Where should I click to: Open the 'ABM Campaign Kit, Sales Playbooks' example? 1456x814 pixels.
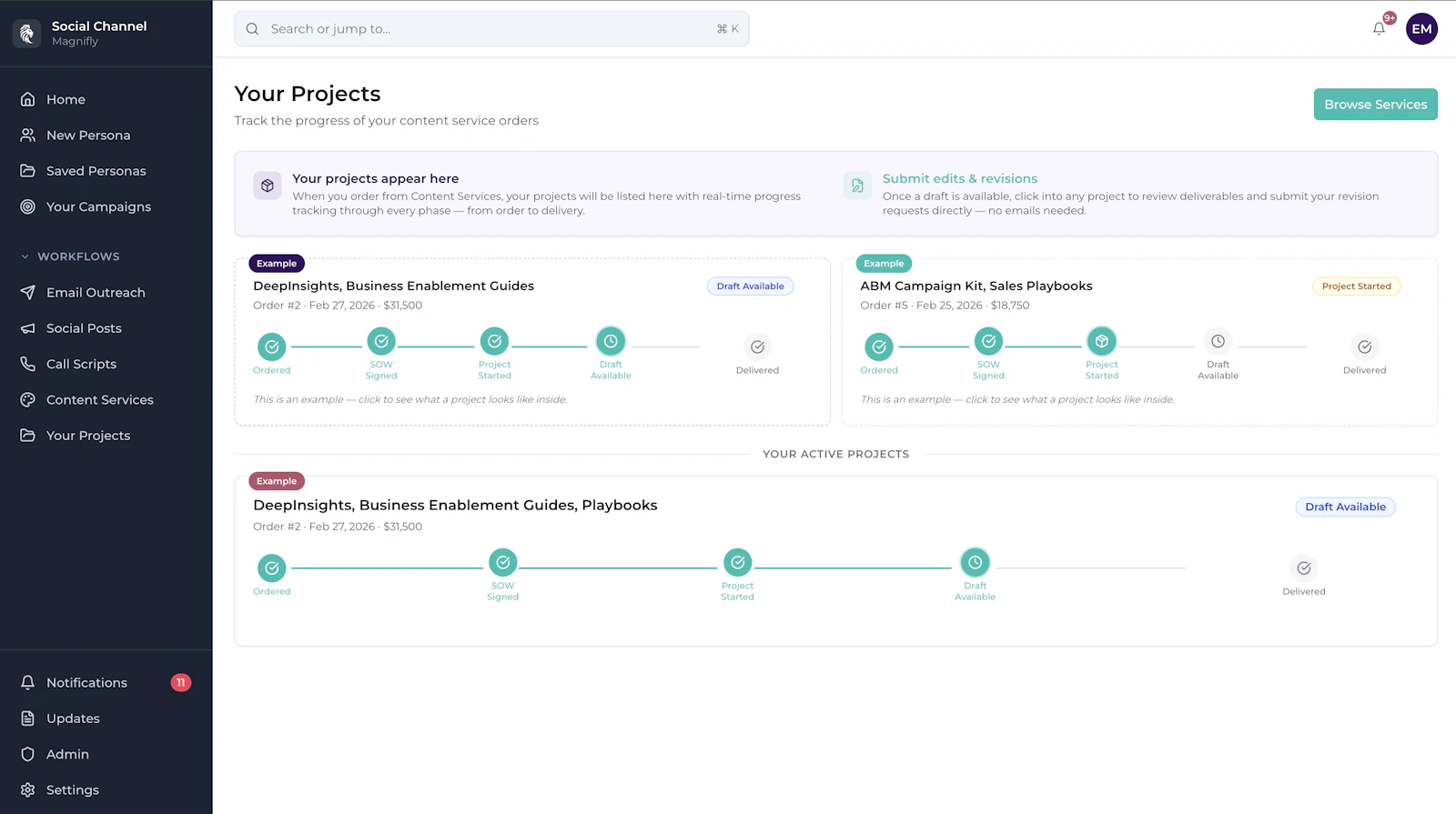point(1139,342)
